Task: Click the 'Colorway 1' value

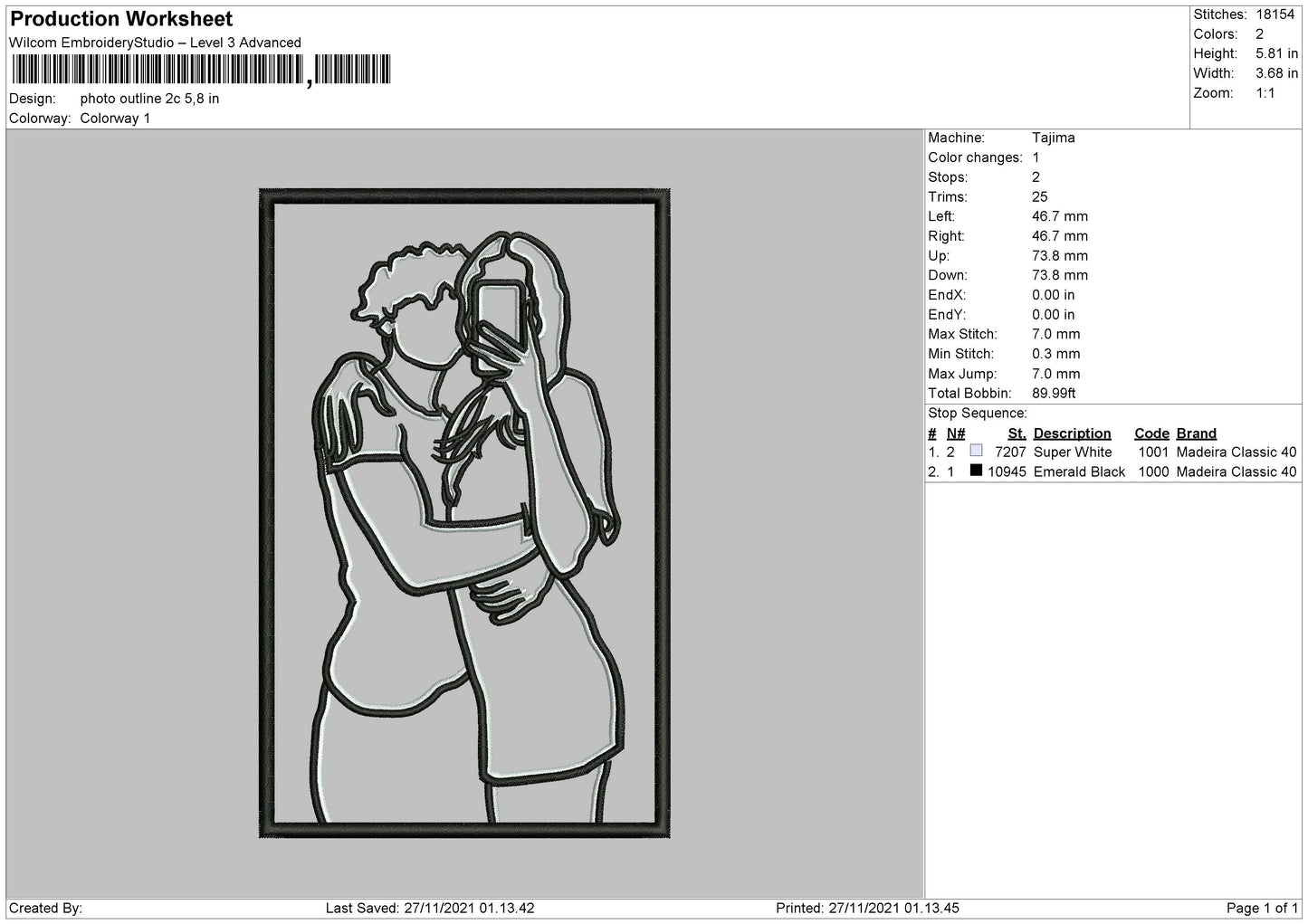Action: point(115,119)
